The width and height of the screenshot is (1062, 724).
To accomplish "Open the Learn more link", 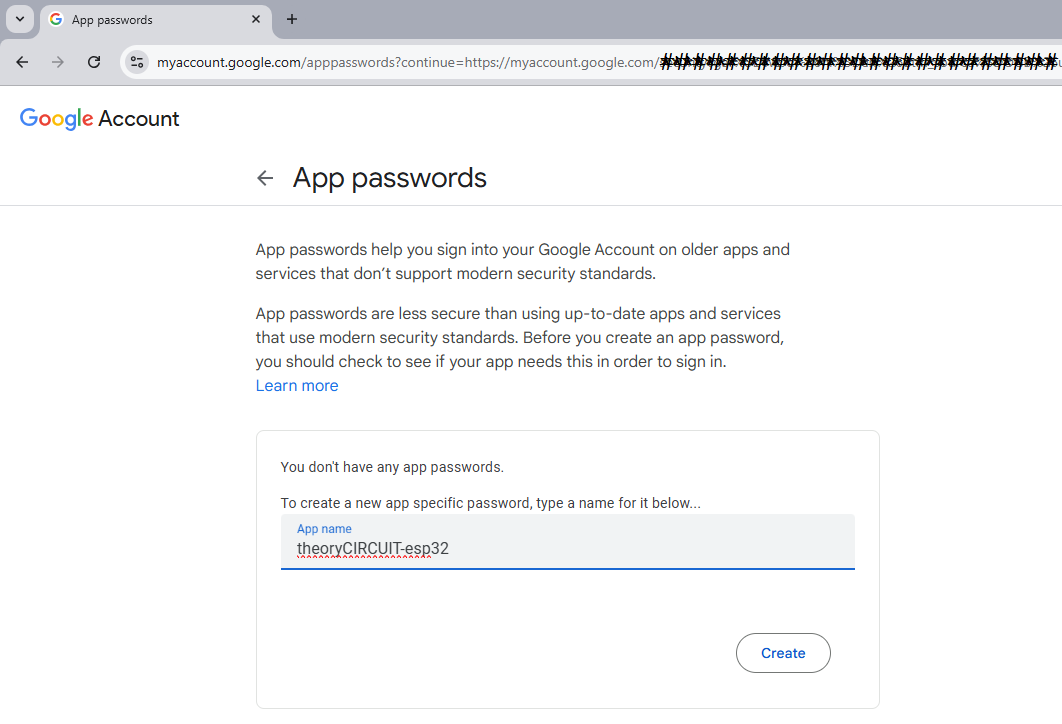I will 297,386.
